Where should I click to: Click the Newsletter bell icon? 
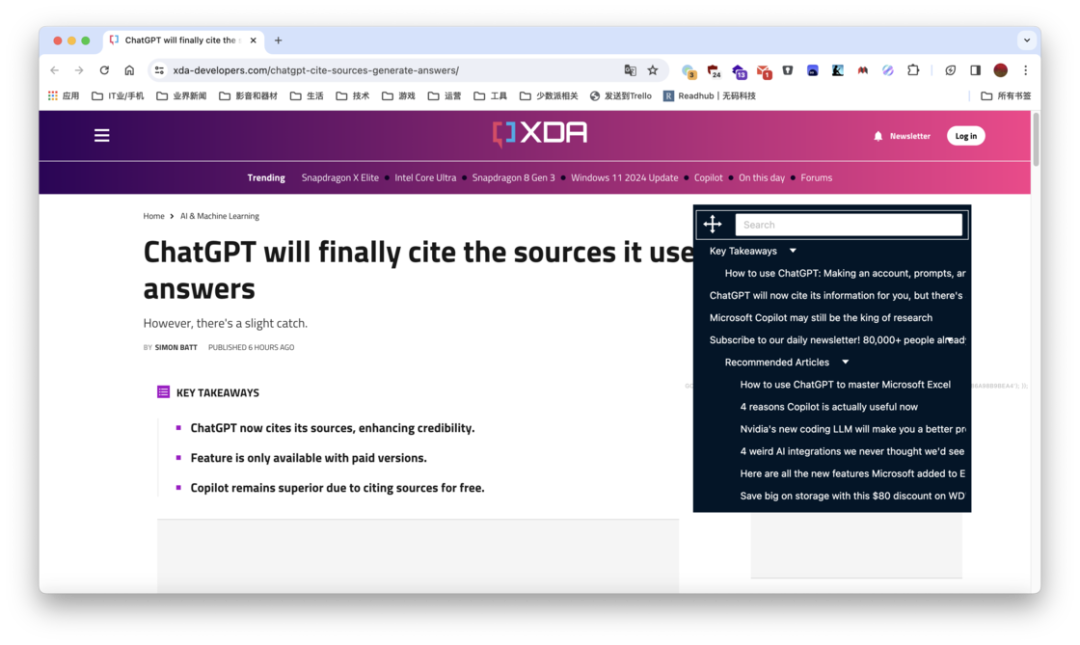coord(878,136)
